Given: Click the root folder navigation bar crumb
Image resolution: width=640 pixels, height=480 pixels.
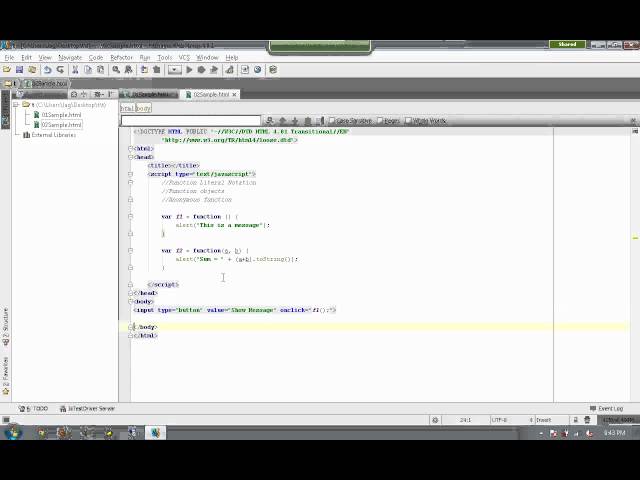Looking at the screenshot, I should 10,84.
